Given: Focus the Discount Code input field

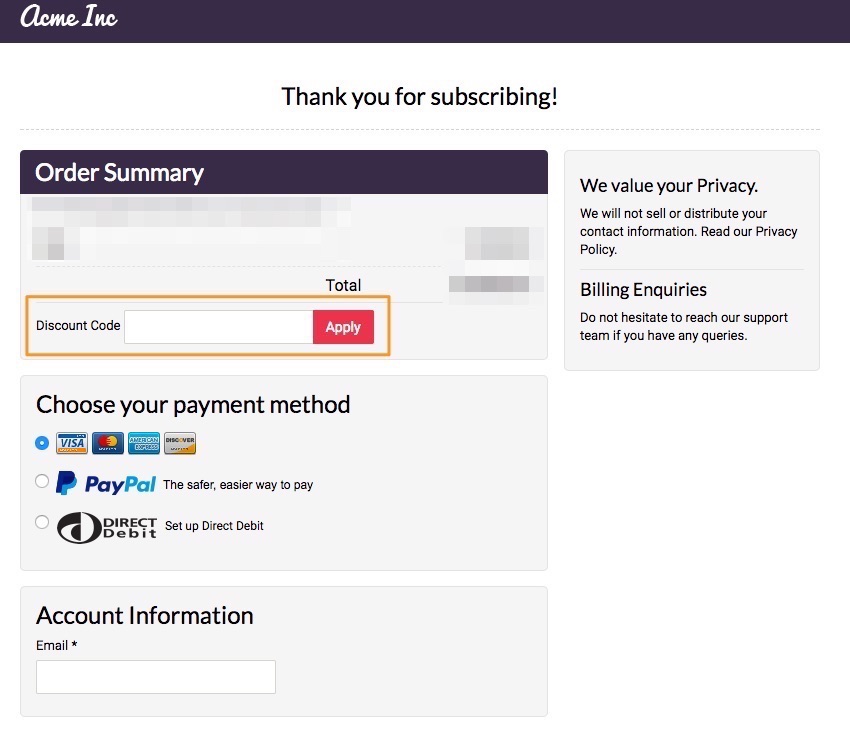Looking at the screenshot, I should point(218,327).
